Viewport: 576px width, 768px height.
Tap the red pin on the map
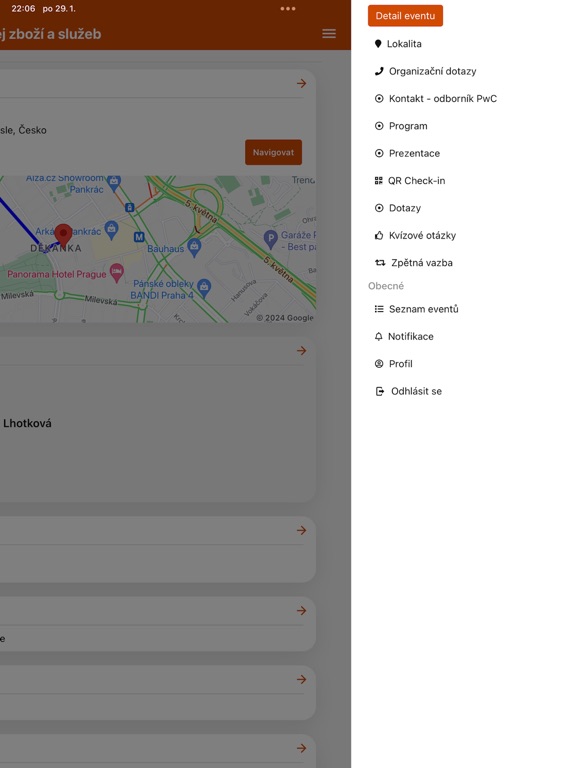pos(63,234)
